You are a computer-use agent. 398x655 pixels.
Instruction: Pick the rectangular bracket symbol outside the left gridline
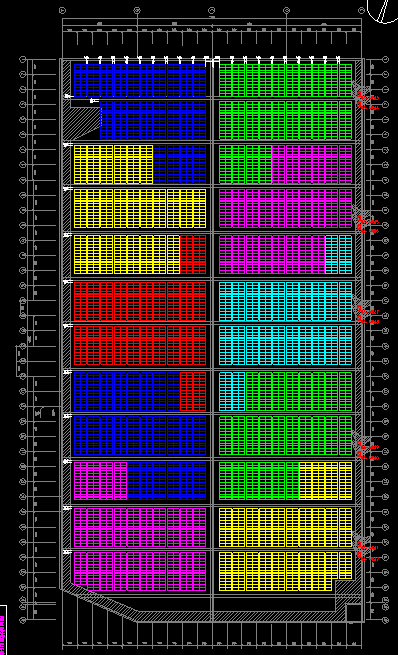[20, 361]
